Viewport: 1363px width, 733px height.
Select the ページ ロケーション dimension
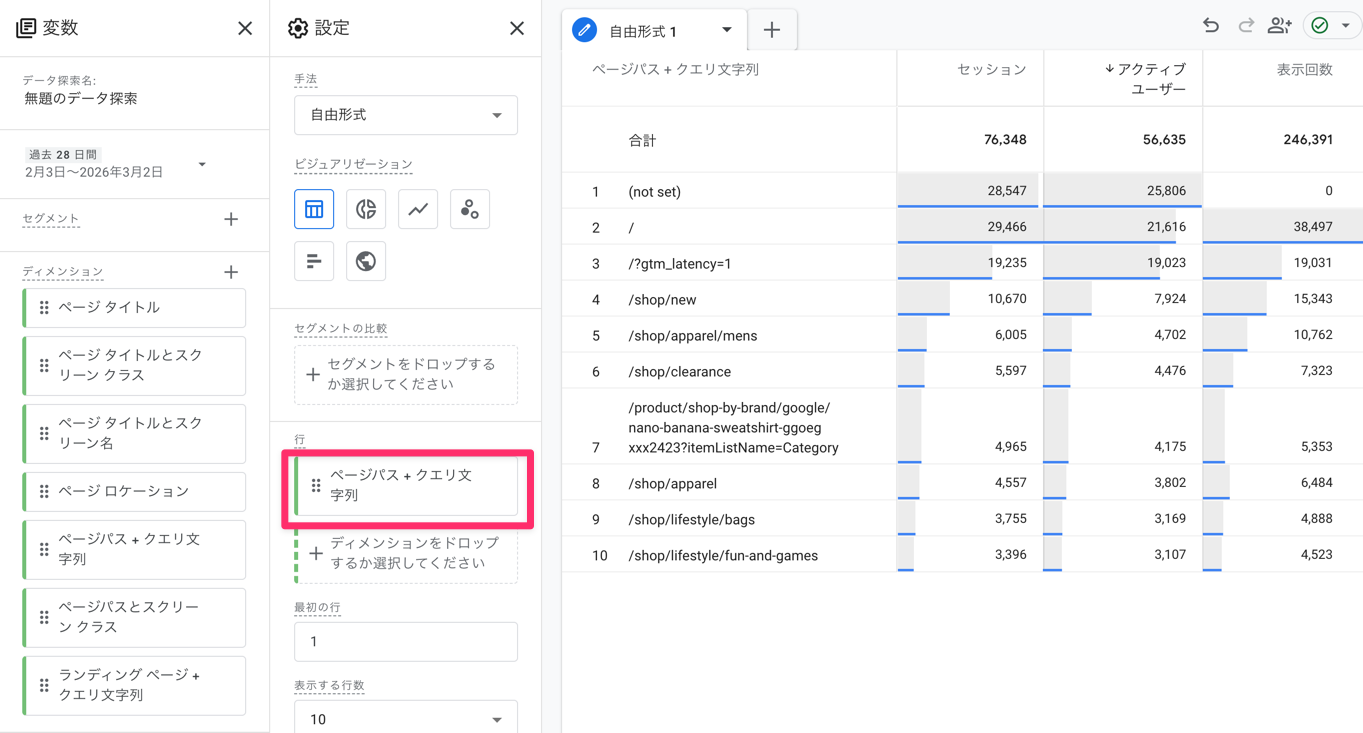(134, 491)
